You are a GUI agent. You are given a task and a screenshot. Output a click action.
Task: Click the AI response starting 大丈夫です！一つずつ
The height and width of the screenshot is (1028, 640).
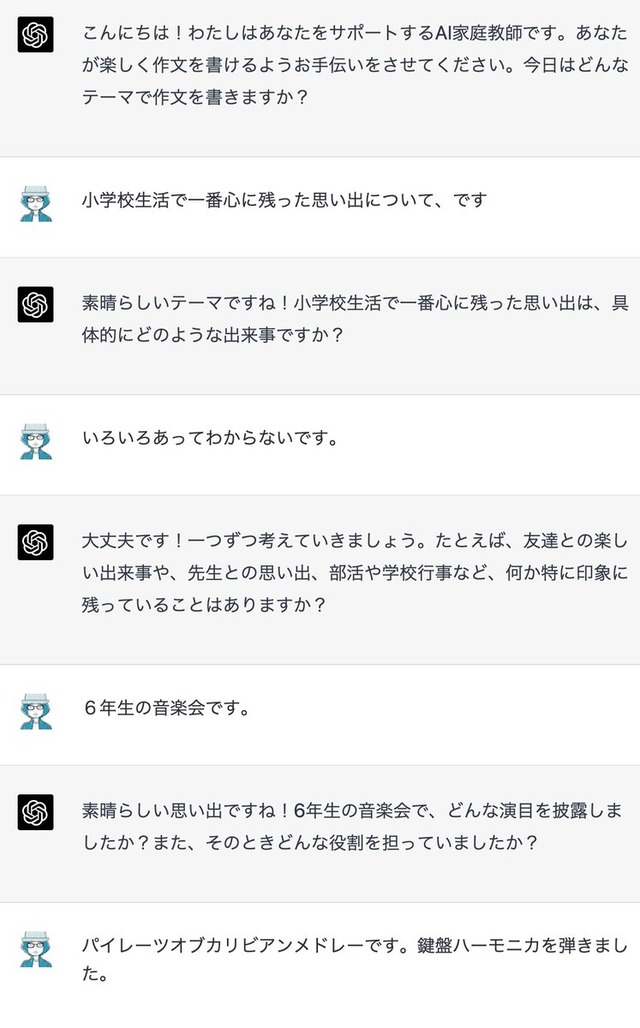pos(355,572)
